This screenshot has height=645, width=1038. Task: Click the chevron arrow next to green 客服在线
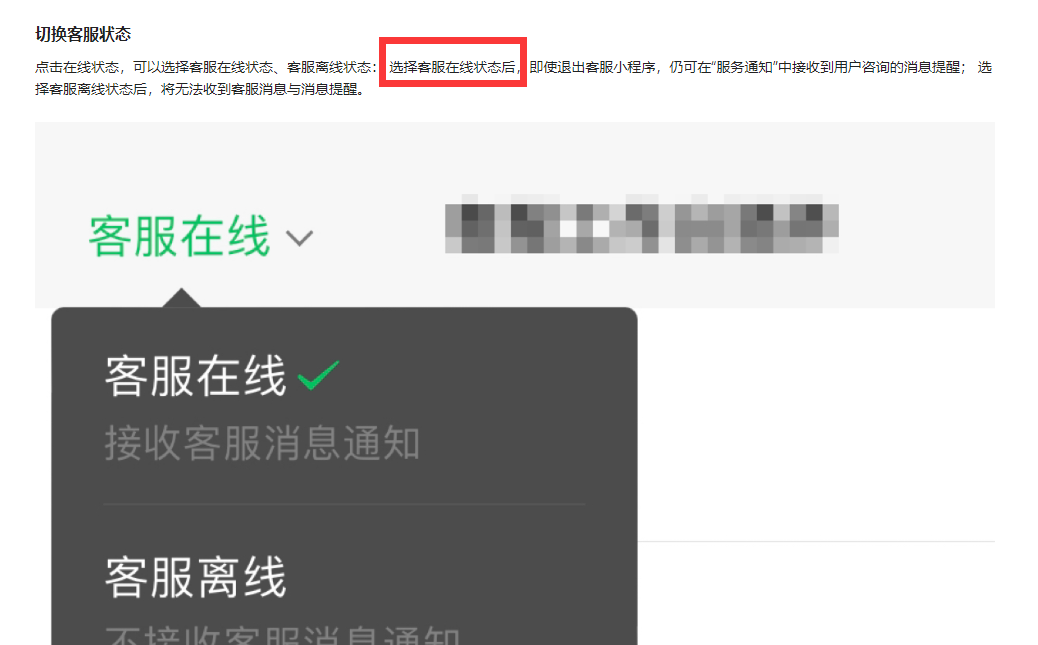[299, 237]
